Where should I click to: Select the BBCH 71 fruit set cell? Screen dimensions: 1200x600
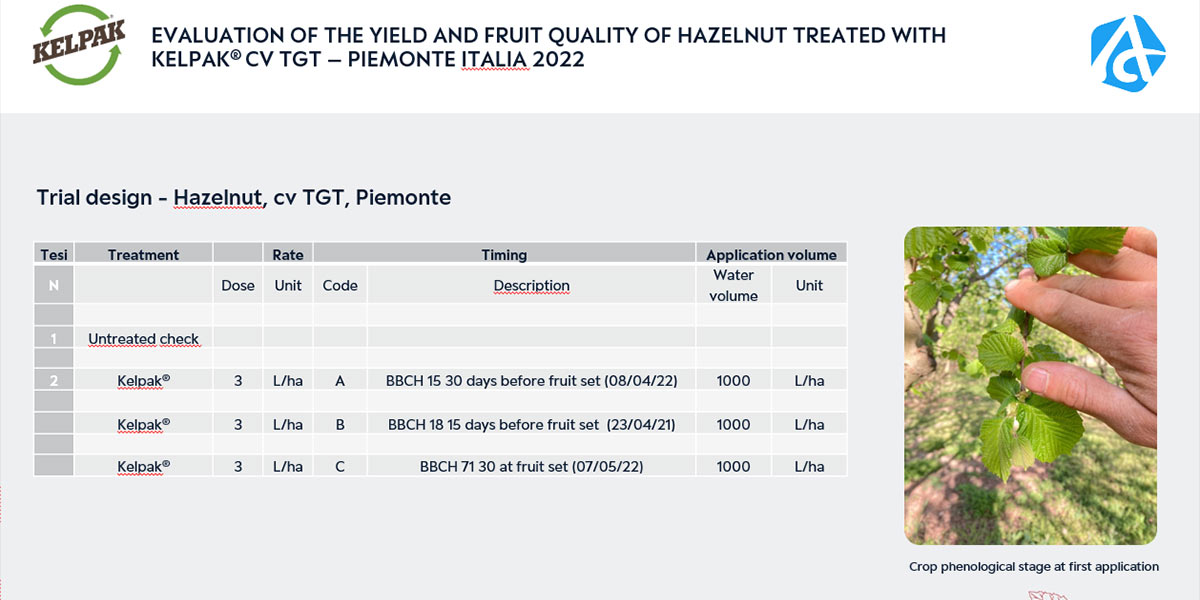531,466
